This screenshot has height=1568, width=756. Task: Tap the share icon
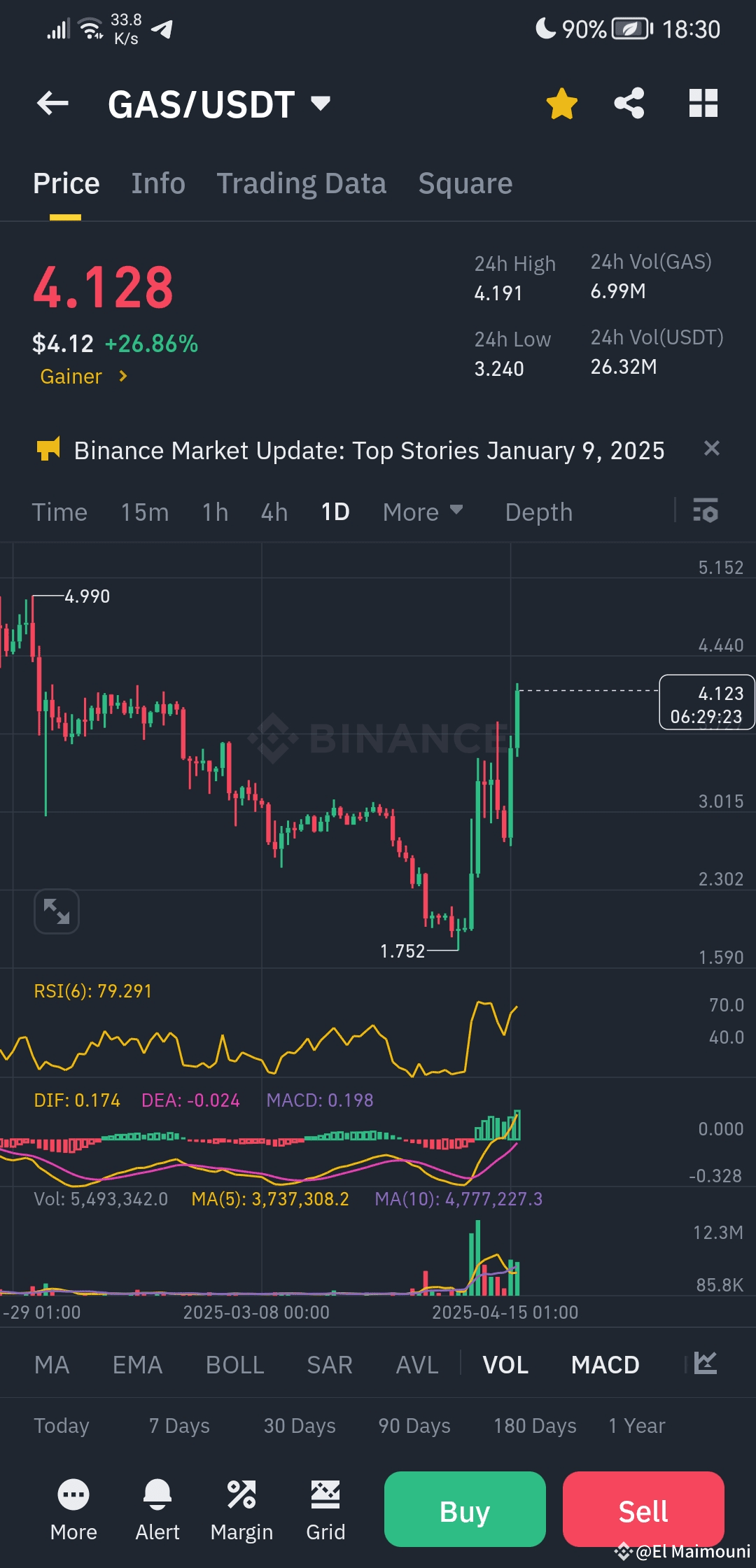pyautogui.click(x=629, y=104)
